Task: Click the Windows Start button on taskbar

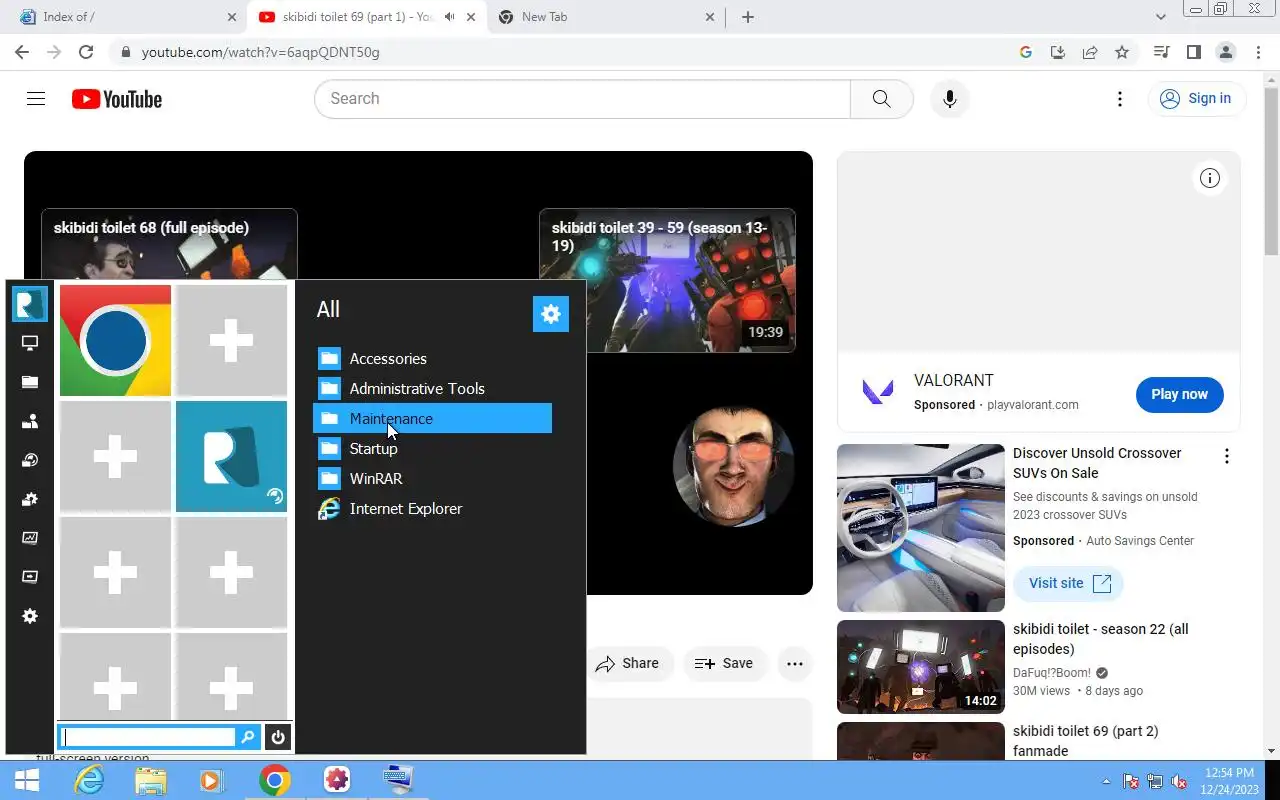Action: [27, 780]
